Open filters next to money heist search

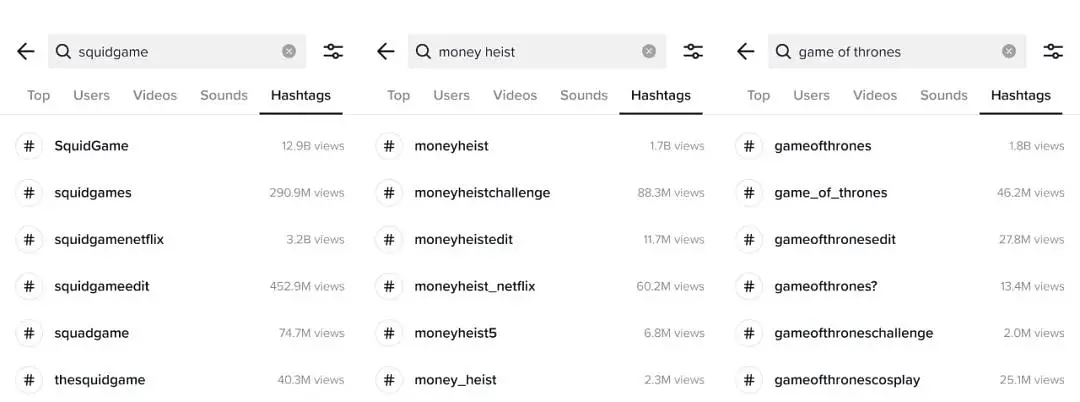(693, 52)
